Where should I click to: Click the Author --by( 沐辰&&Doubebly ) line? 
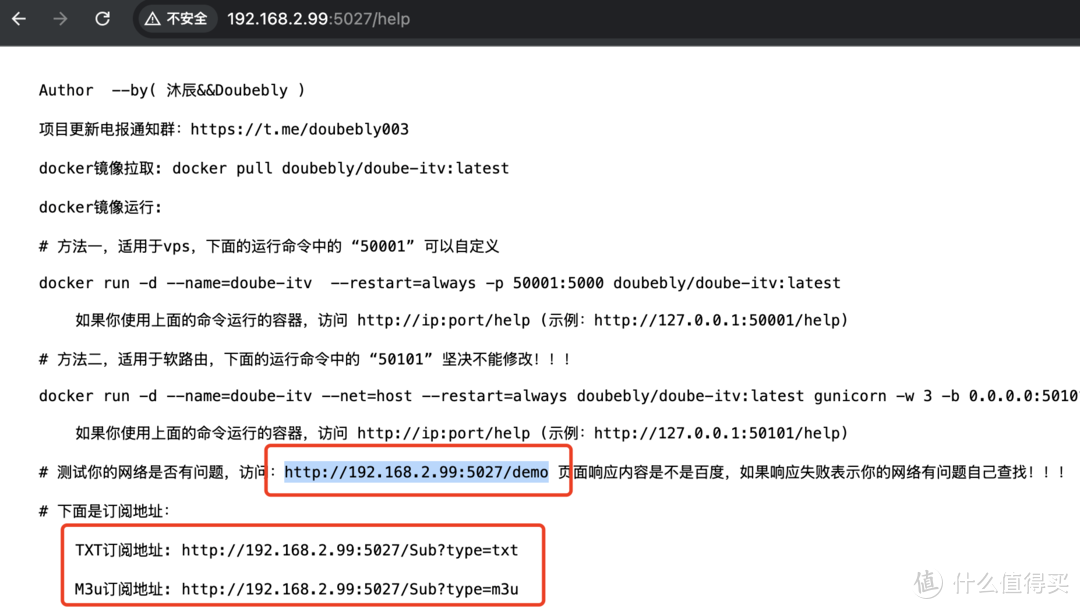click(x=172, y=90)
